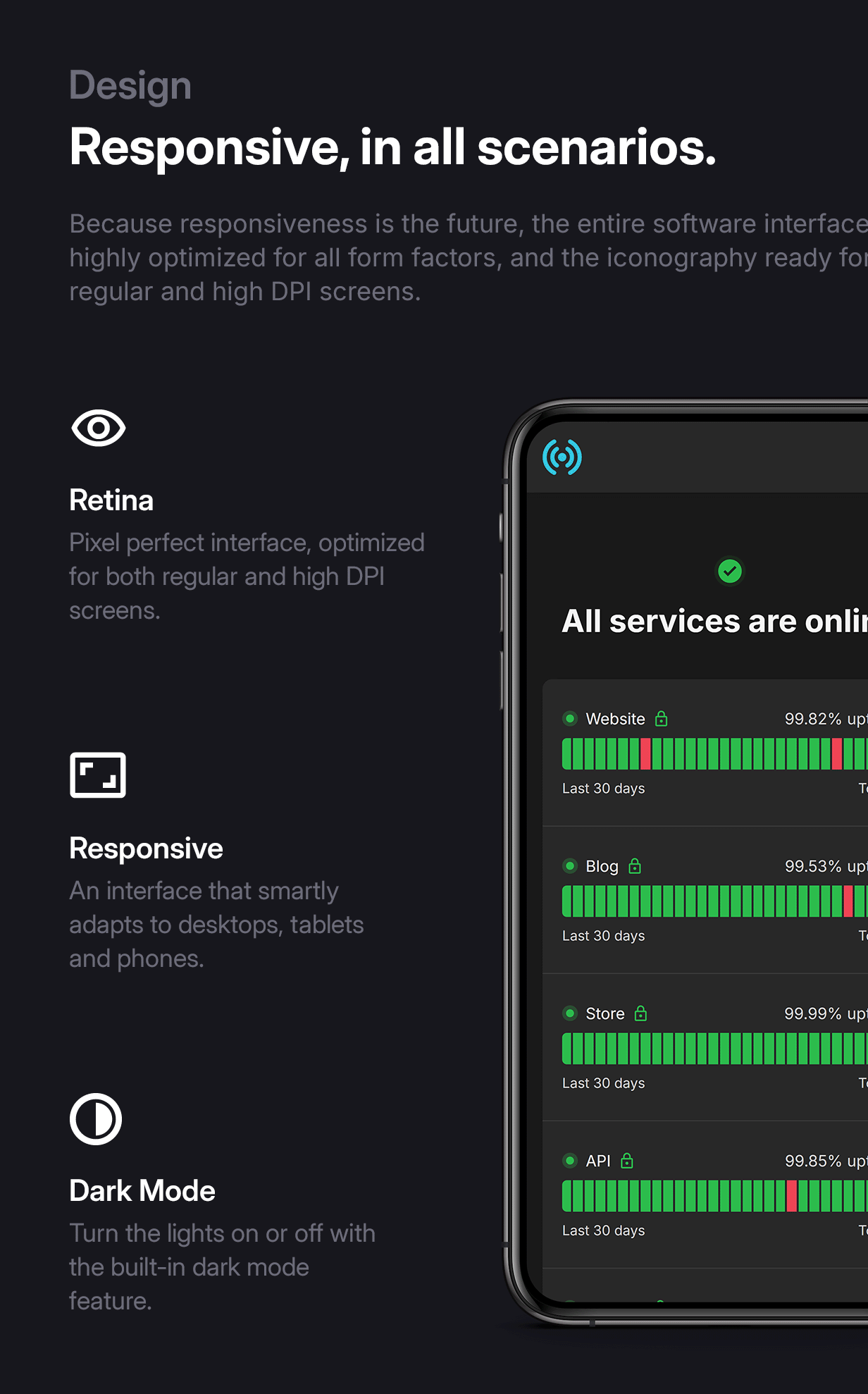Click the 'Because responsiveness is the future' paragraph
This screenshot has width=868, height=1394.
tap(469, 257)
